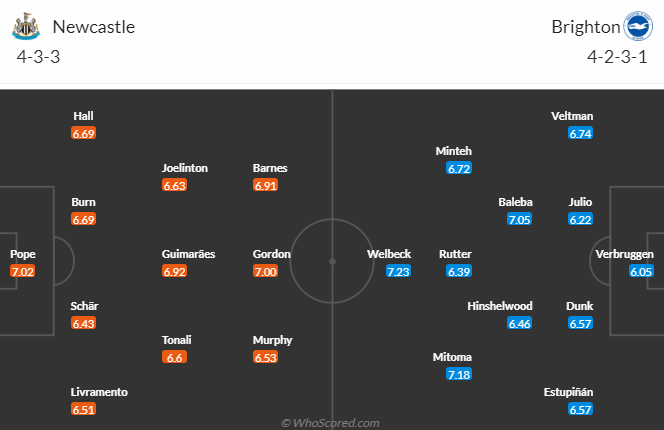Click Veltman's 6.74 rating badge

click(581, 133)
